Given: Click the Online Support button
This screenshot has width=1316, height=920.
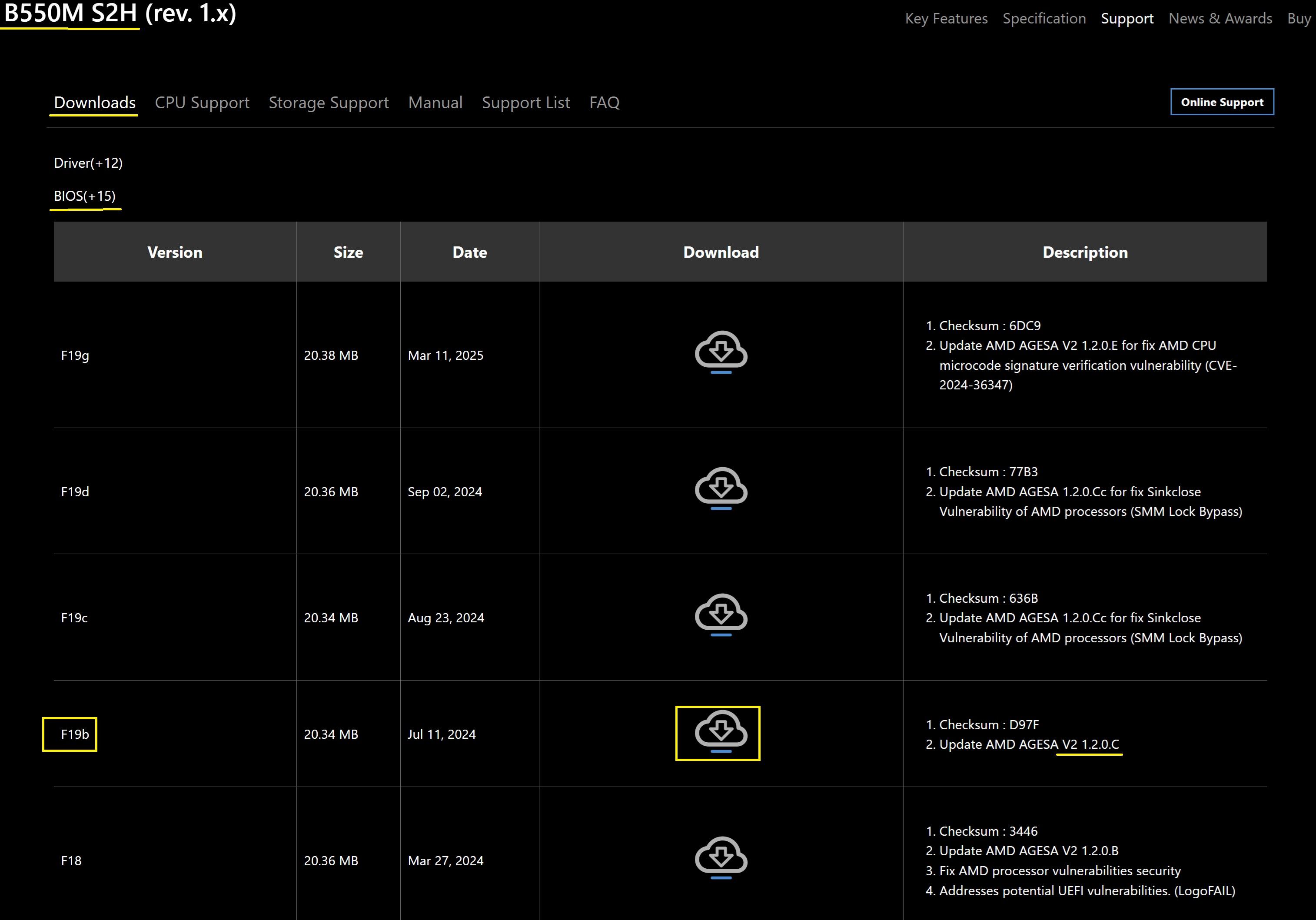Looking at the screenshot, I should point(1221,102).
